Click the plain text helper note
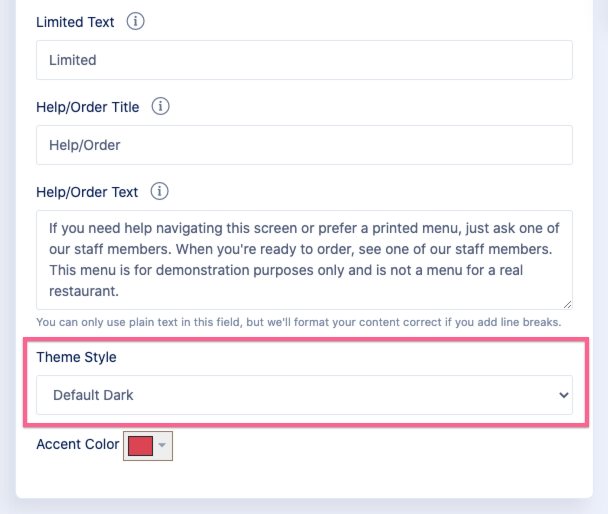The height and width of the screenshot is (514, 608). pos(298,322)
